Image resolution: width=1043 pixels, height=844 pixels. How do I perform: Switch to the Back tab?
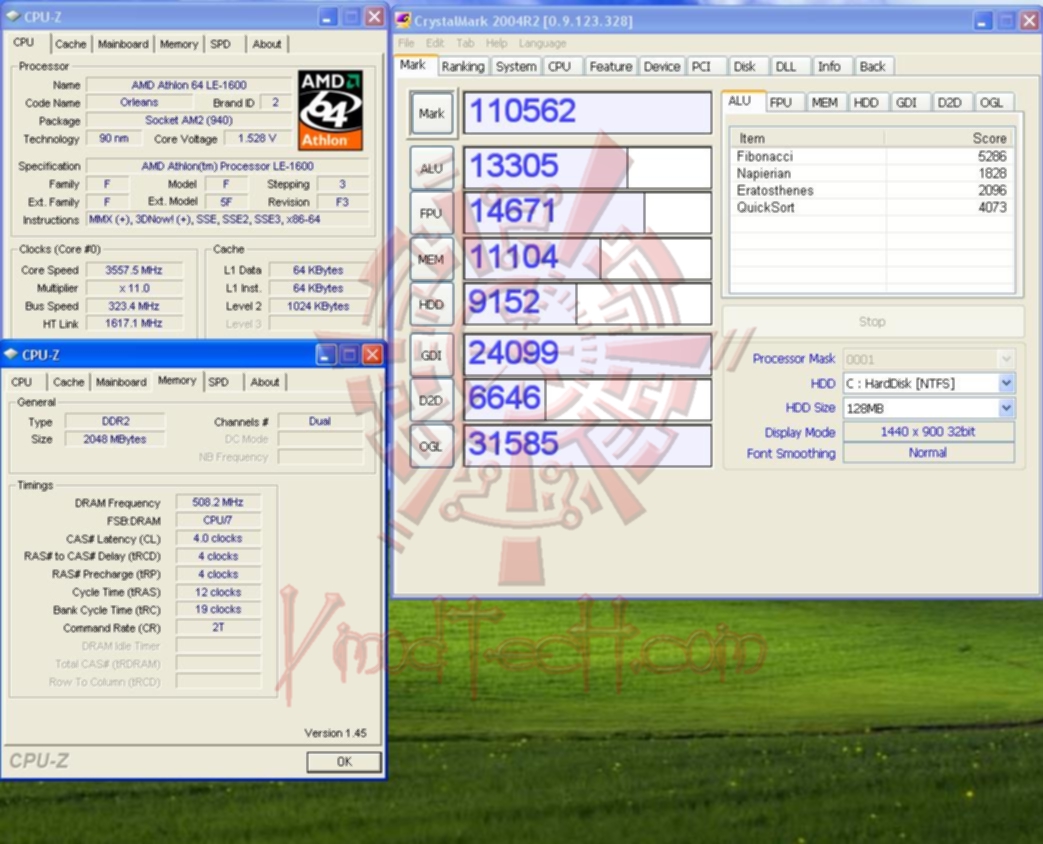point(872,67)
